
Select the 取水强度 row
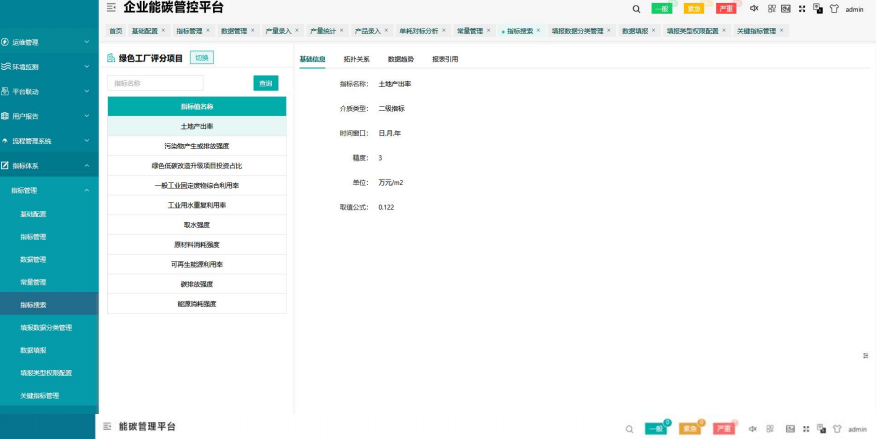pyautogui.click(x=197, y=225)
